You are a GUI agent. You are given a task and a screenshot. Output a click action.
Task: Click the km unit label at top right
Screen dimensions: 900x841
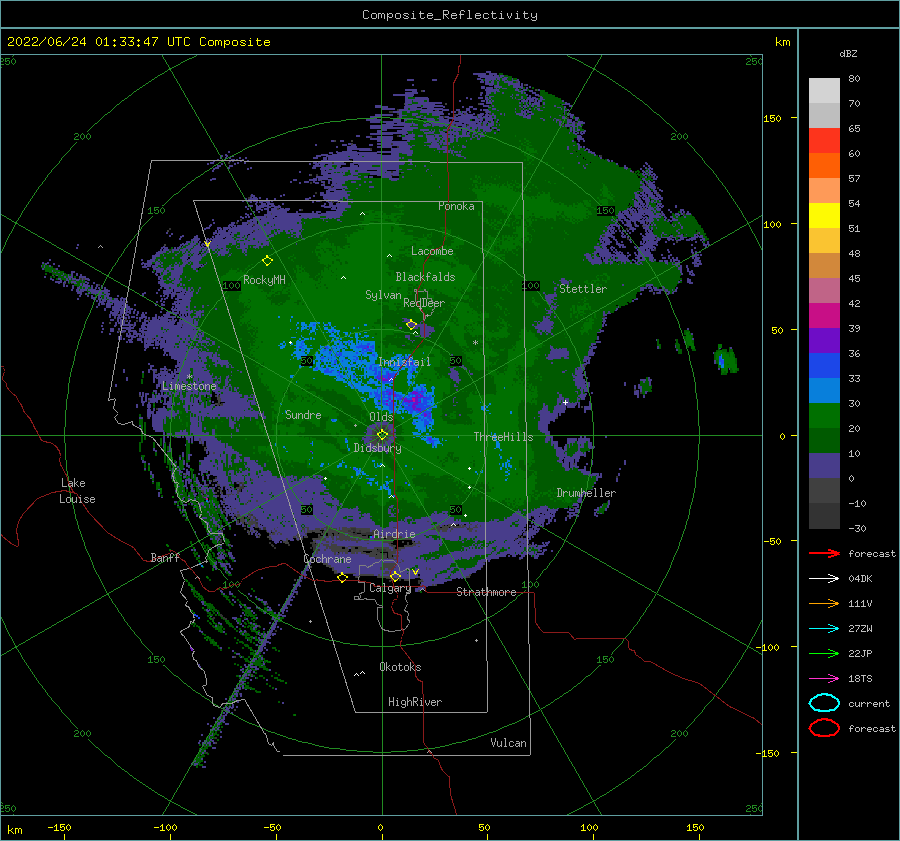pos(782,42)
